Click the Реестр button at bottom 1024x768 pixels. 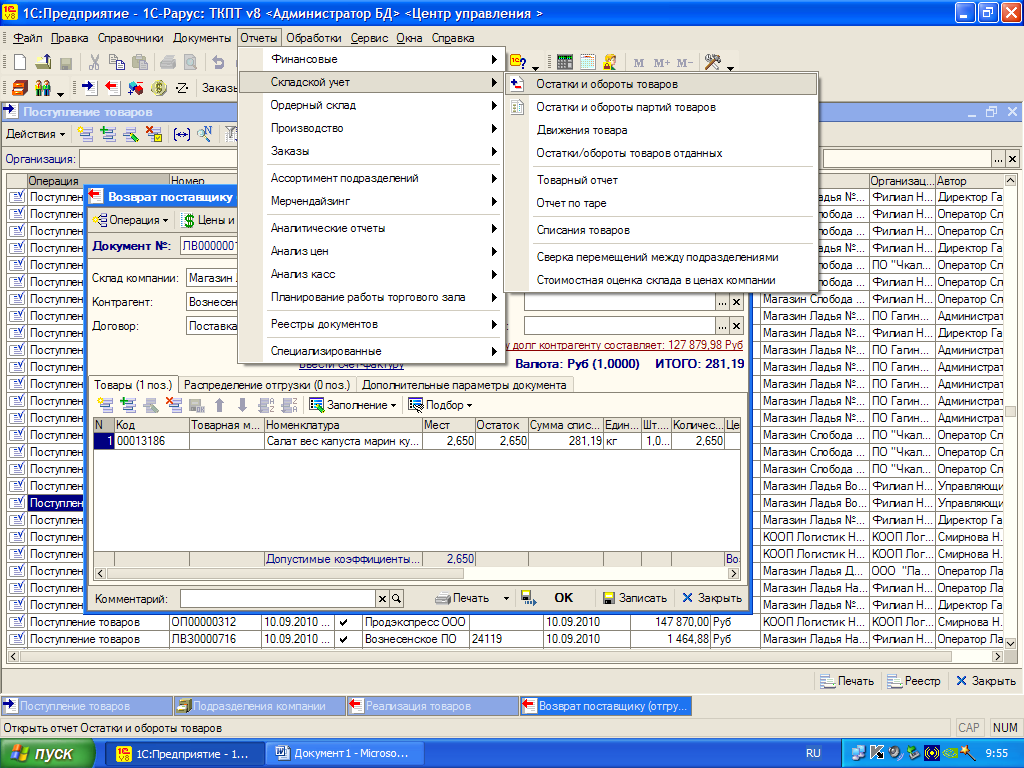914,681
